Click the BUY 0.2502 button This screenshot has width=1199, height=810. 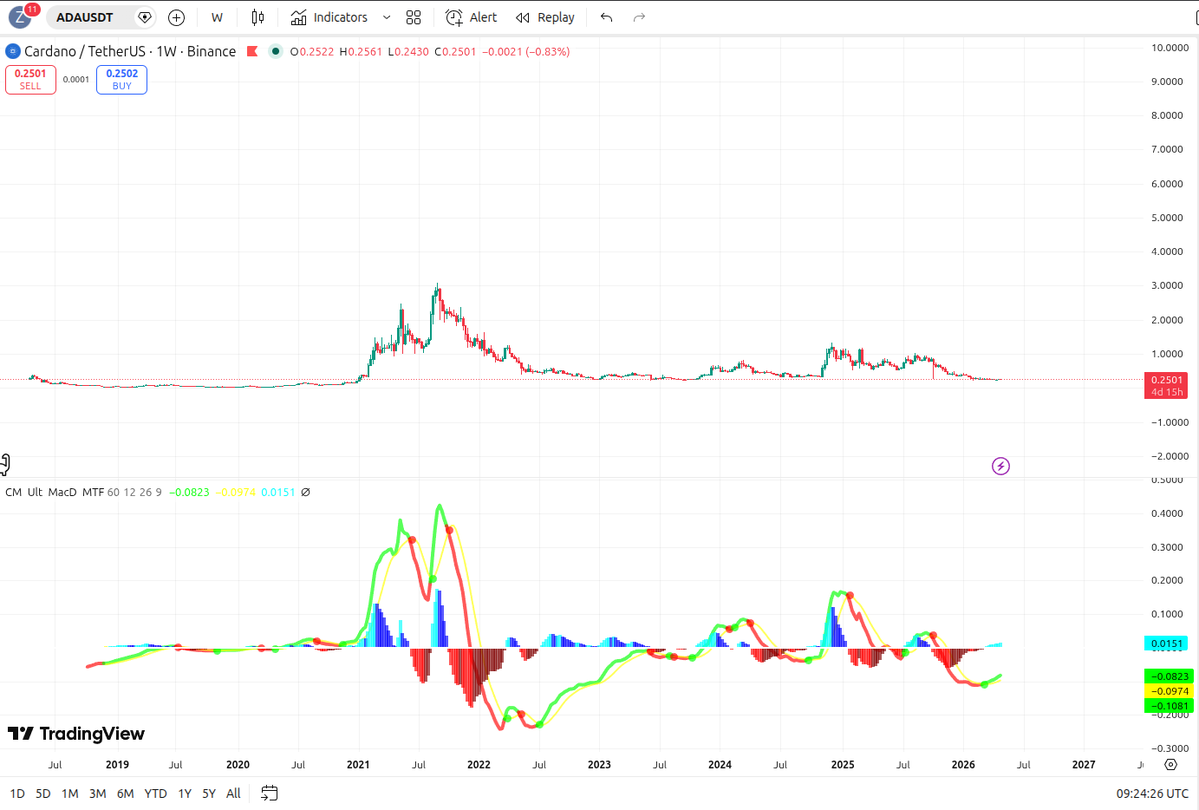coord(121,79)
